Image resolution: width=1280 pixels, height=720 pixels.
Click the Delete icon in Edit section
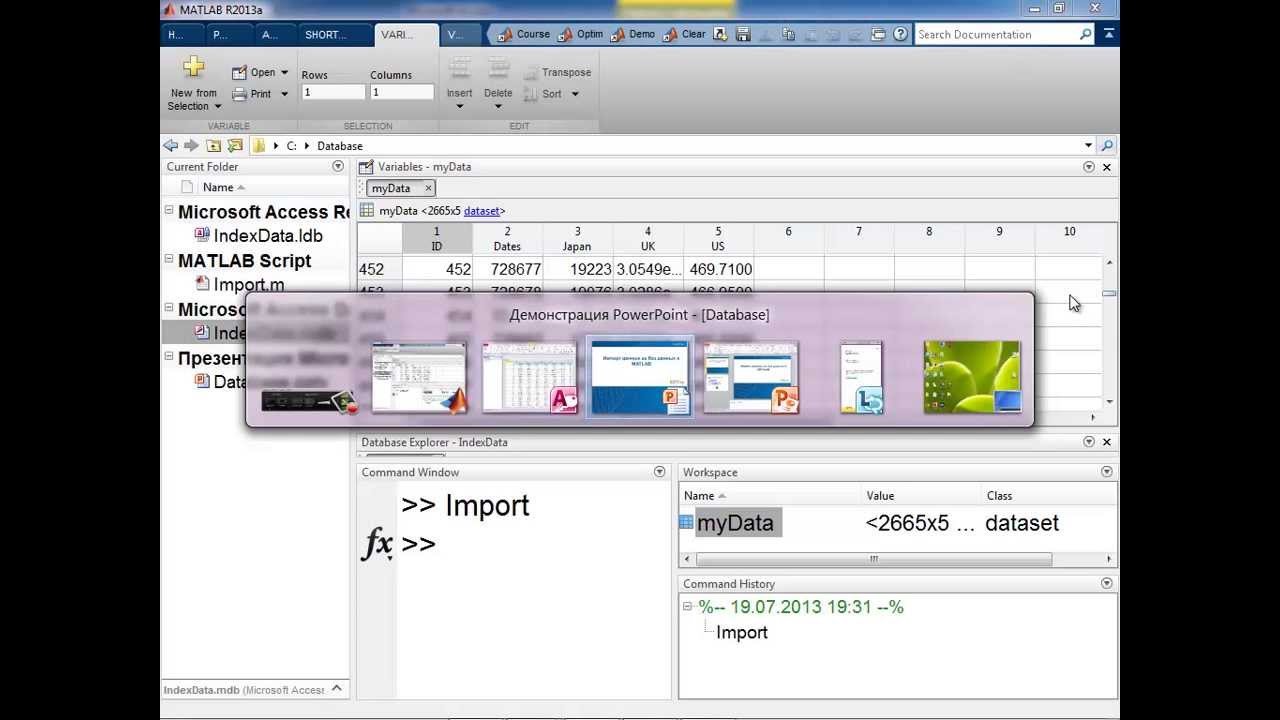click(x=498, y=68)
